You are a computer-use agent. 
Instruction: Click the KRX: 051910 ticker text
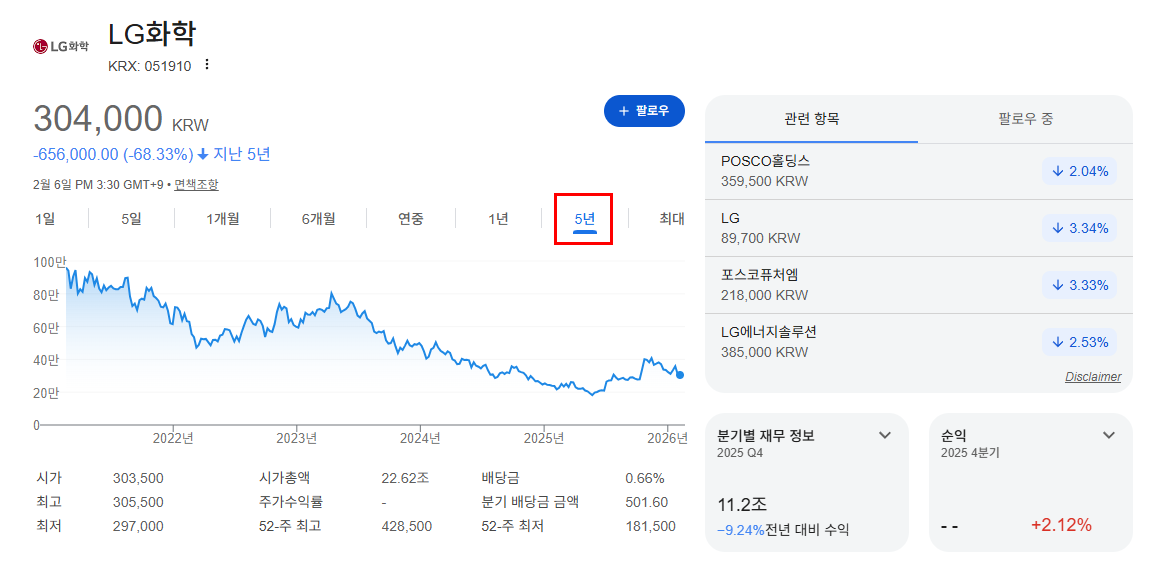[150, 66]
